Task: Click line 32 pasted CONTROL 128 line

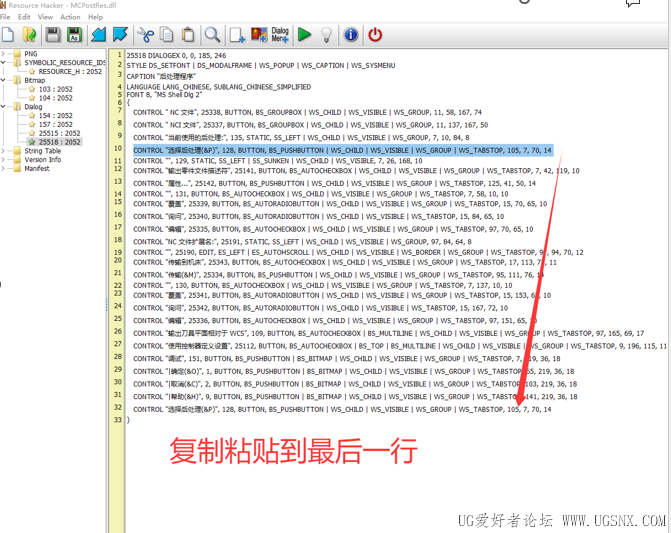Action: click(x=342, y=409)
